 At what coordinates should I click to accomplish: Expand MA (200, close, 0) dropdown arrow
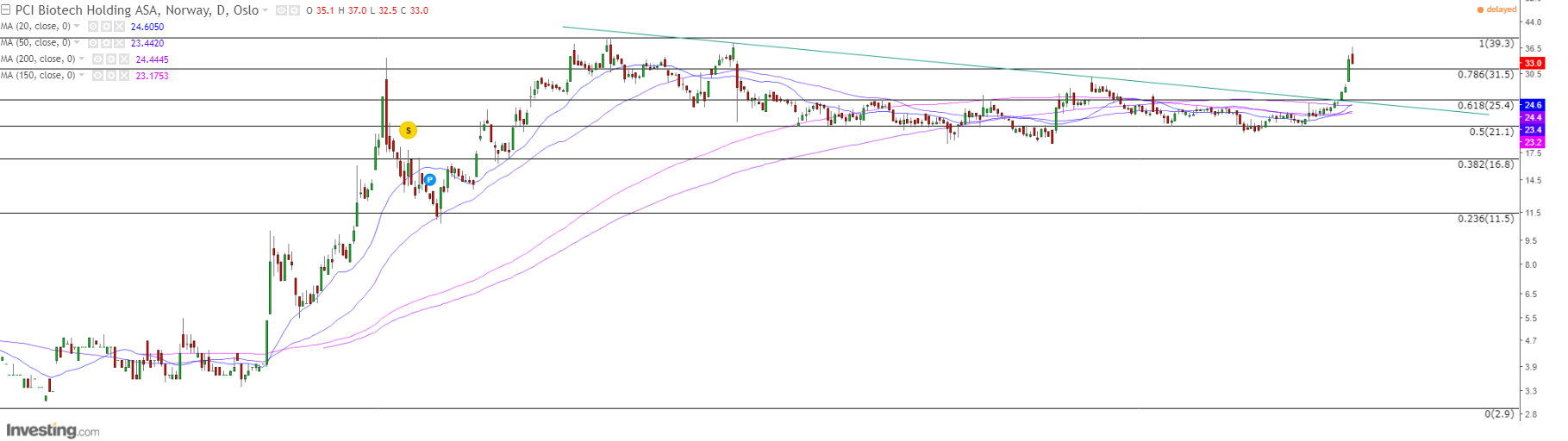pyautogui.click(x=81, y=59)
